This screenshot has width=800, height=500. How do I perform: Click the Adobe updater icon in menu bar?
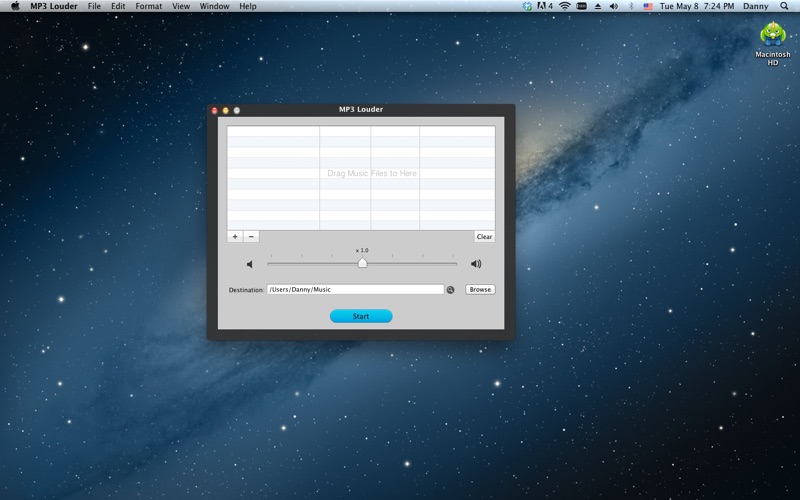[x=545, y=6]
